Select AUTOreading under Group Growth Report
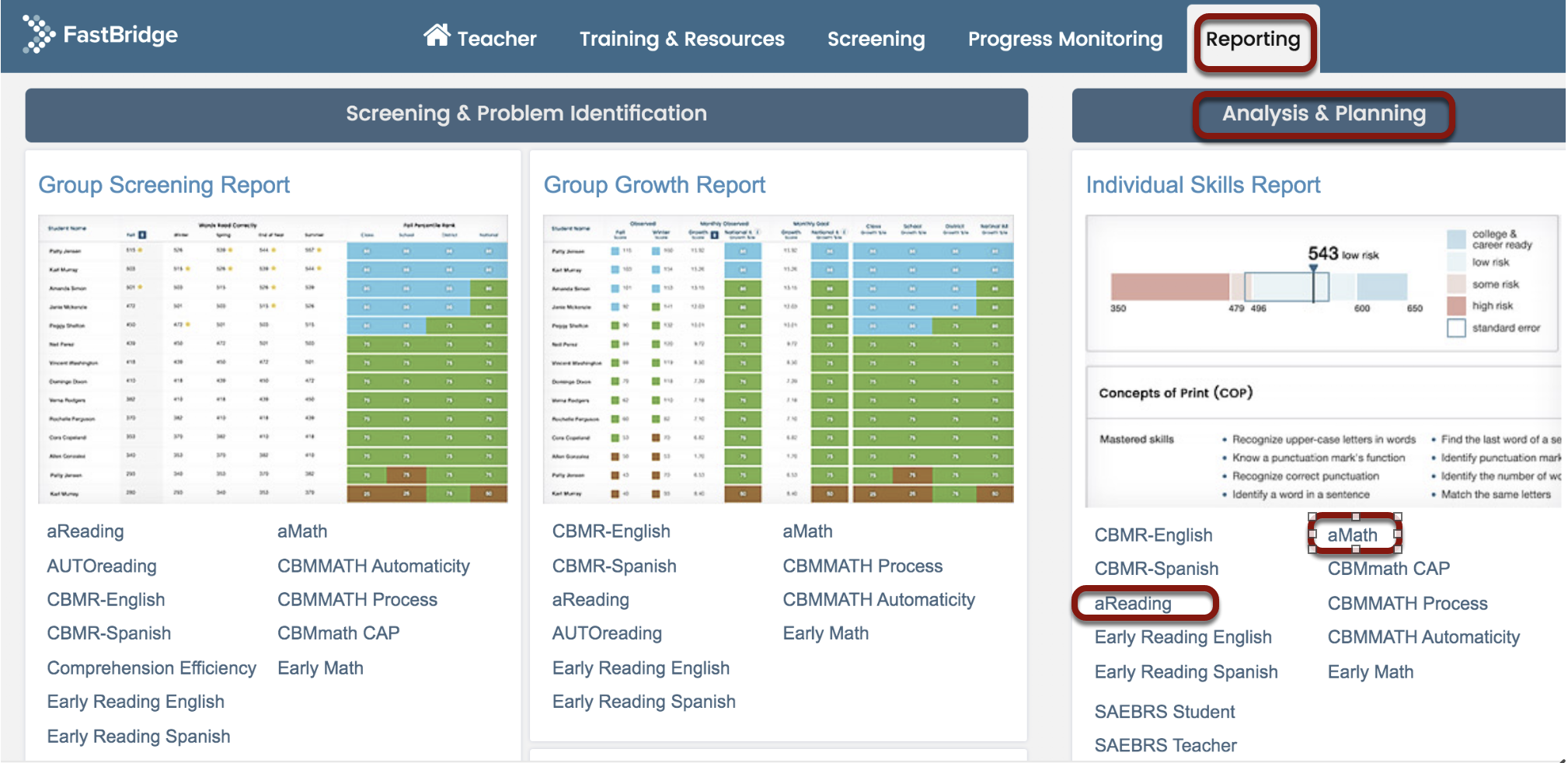The width and height of the screenshot is (1568, 763). coord(607,634)
